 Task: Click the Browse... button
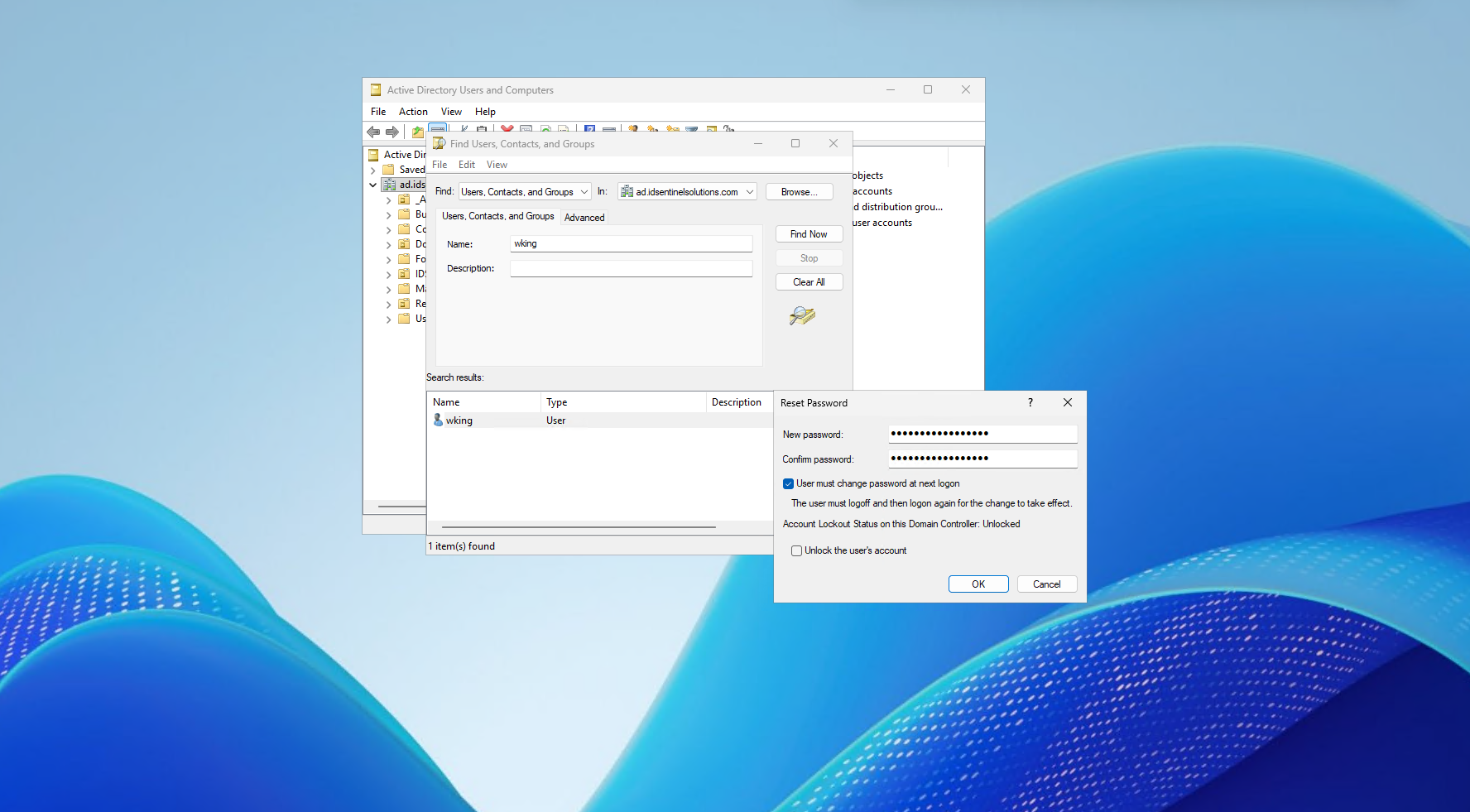pos(800,192)
